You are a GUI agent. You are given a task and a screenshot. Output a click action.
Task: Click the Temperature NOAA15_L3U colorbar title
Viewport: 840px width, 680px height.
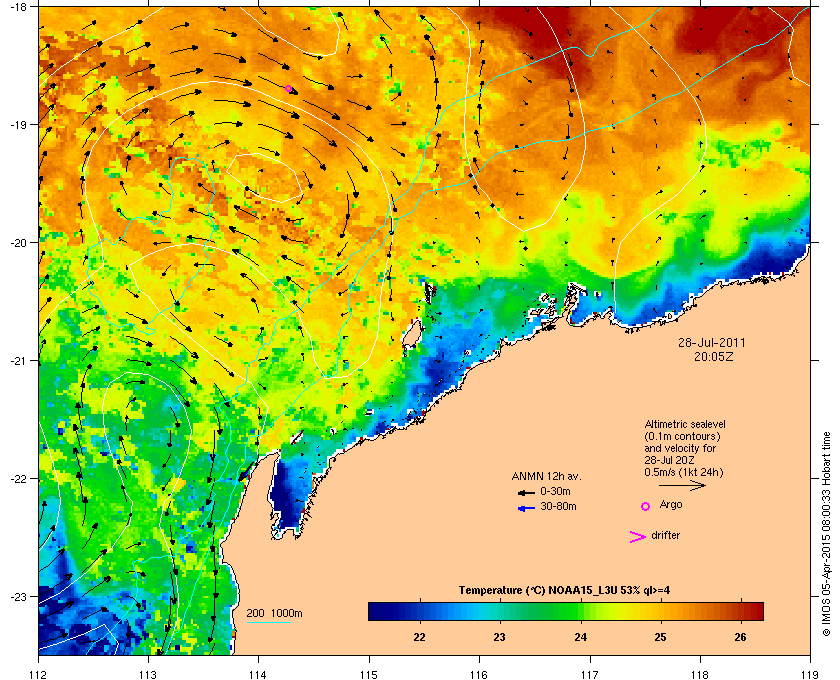tap(564, 591)
